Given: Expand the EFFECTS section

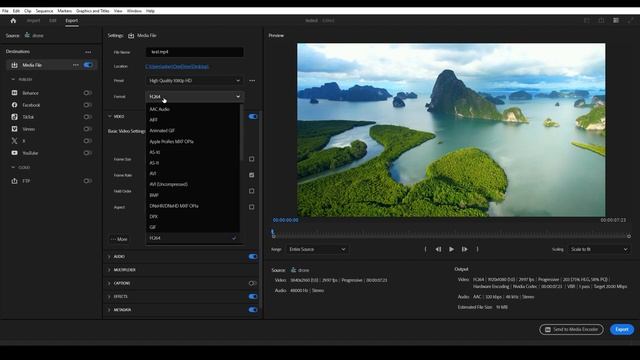Looking at the screenshot, I should pos(109,296).
